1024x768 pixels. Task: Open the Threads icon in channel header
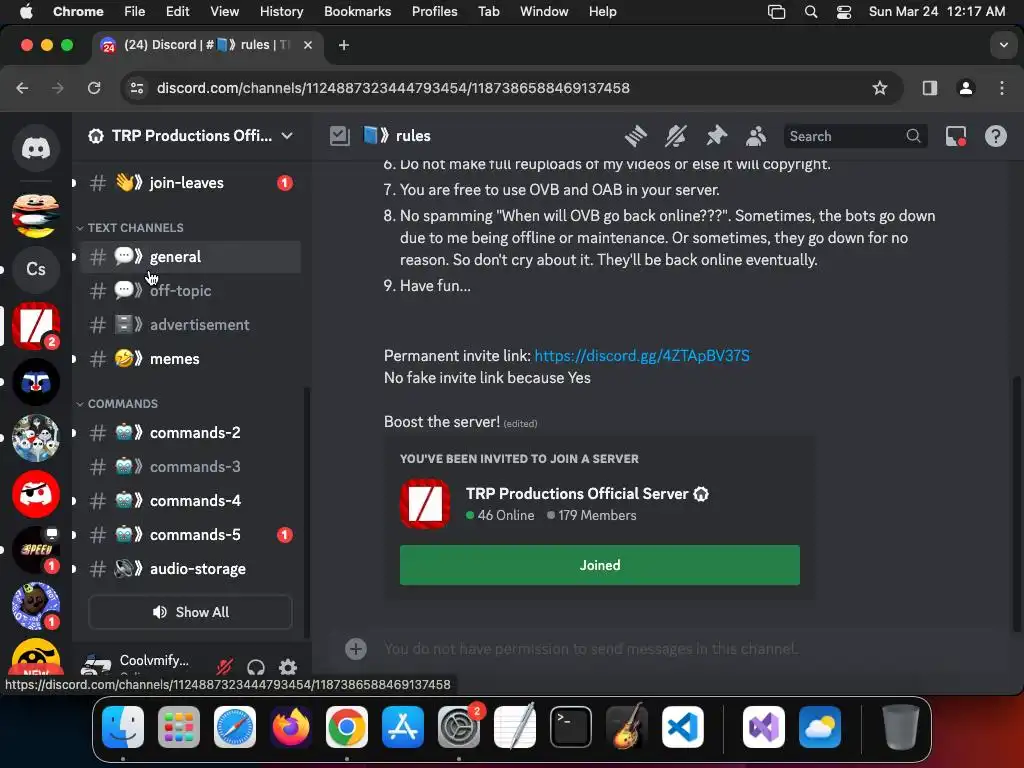coord(635,136)
